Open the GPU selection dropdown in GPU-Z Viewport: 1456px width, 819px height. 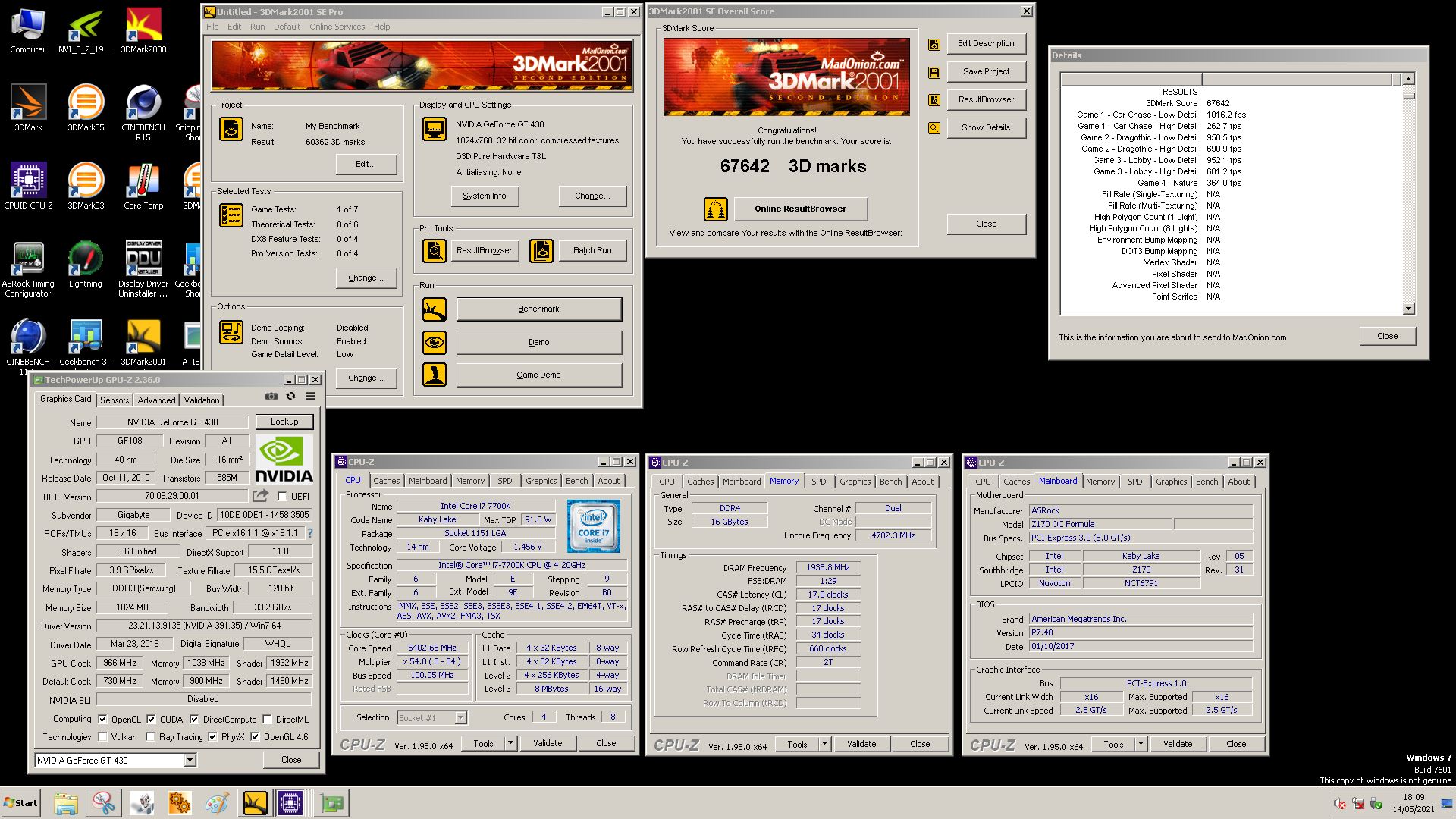[190, 760]
